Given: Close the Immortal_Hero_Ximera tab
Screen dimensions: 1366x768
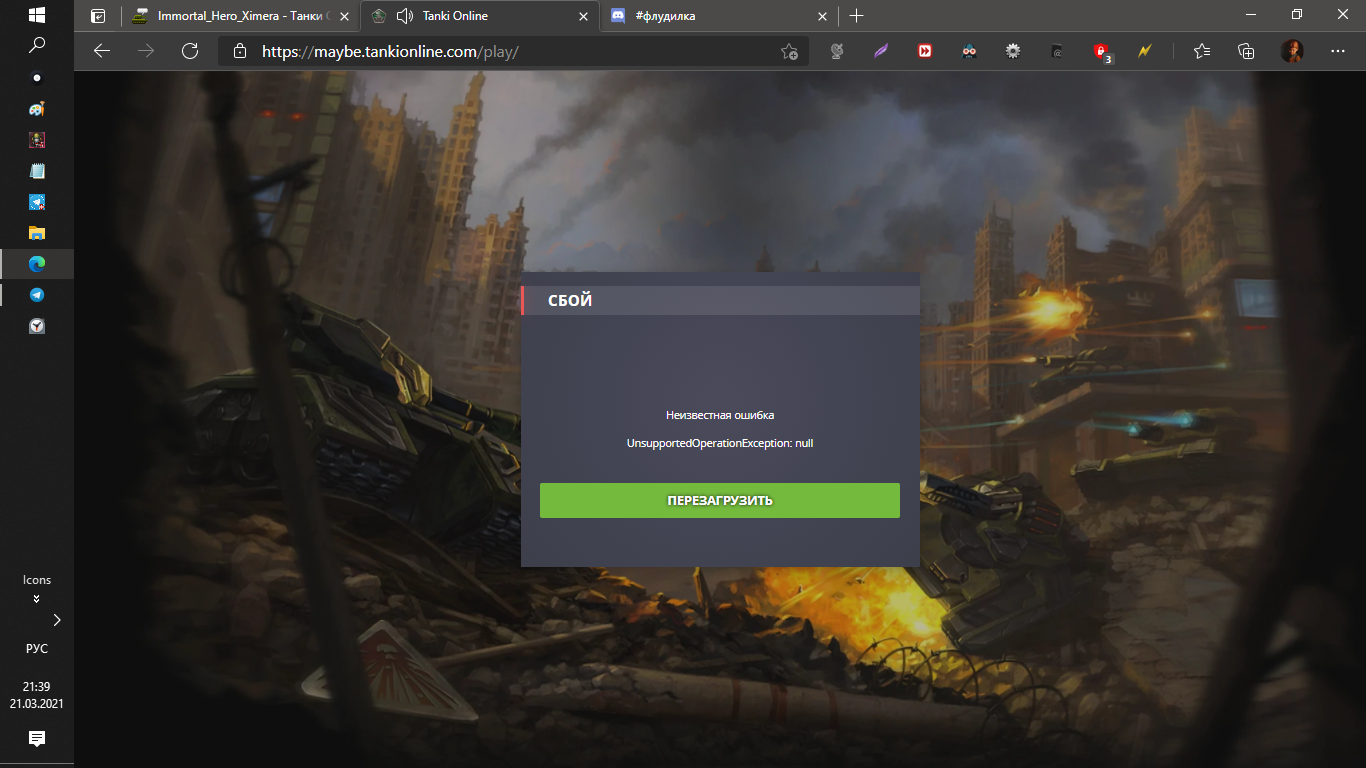Looking at the screenshot, I should pos(344,16).
